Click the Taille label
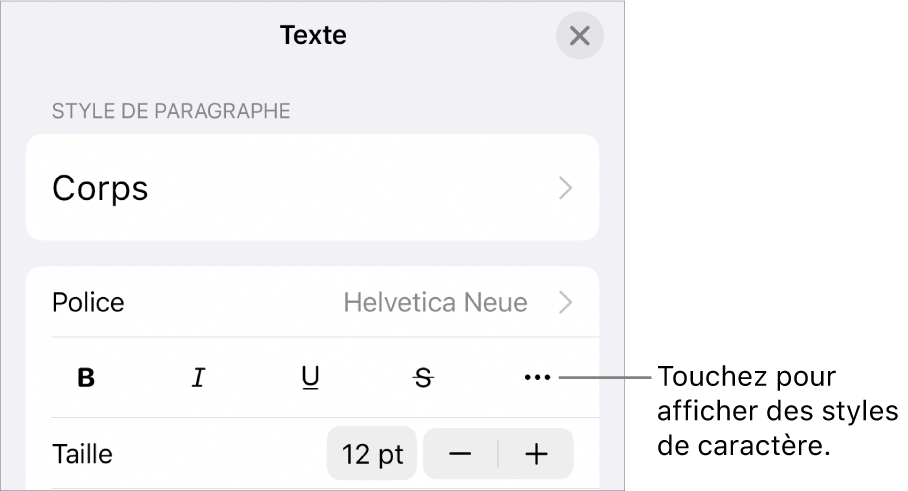The width and height of the screenshot is (908, 491). click(x=82, y=454)
